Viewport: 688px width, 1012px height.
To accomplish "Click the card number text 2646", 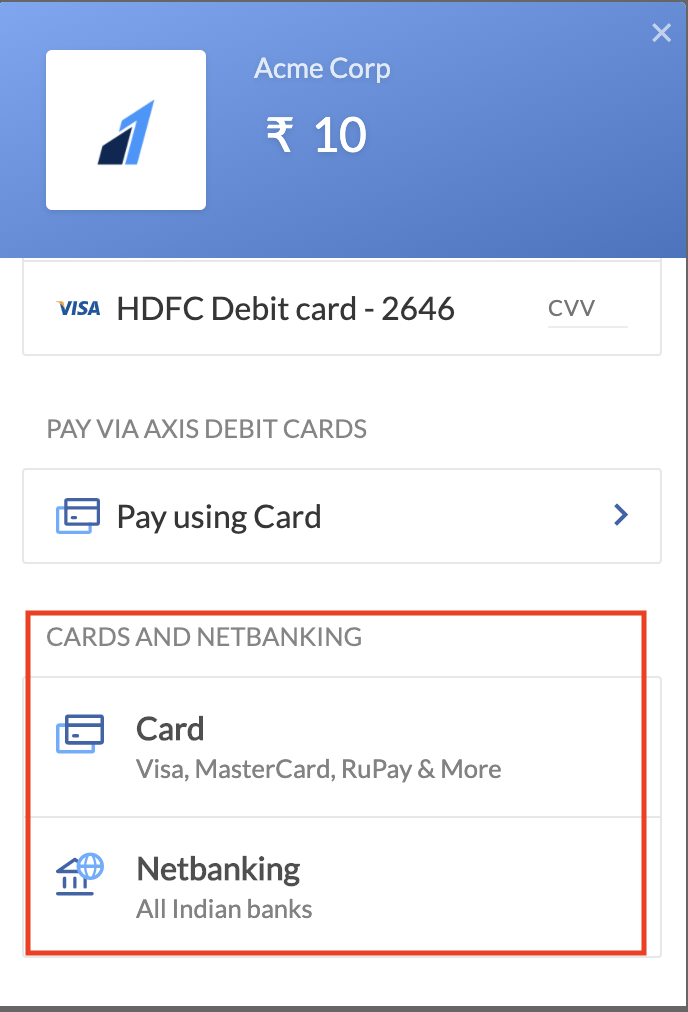I will (x=418, y=309).
